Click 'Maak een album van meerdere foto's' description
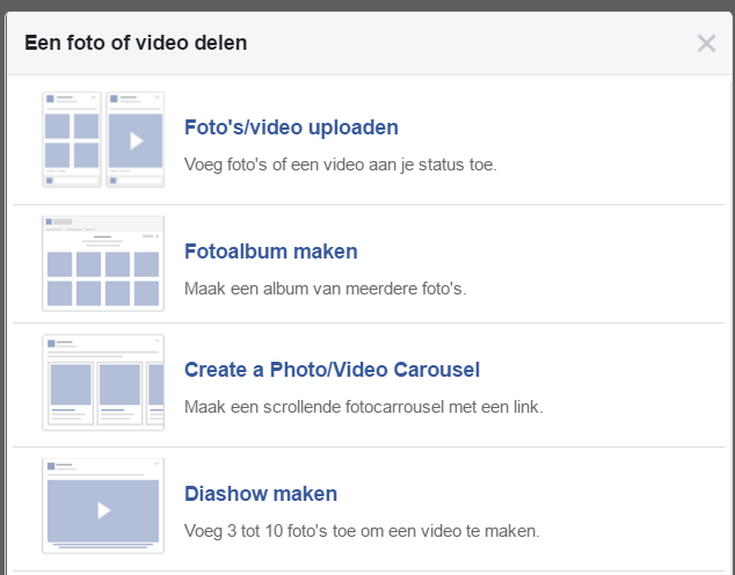This screenshot has width=735, height=575. [x=325, y=288]
